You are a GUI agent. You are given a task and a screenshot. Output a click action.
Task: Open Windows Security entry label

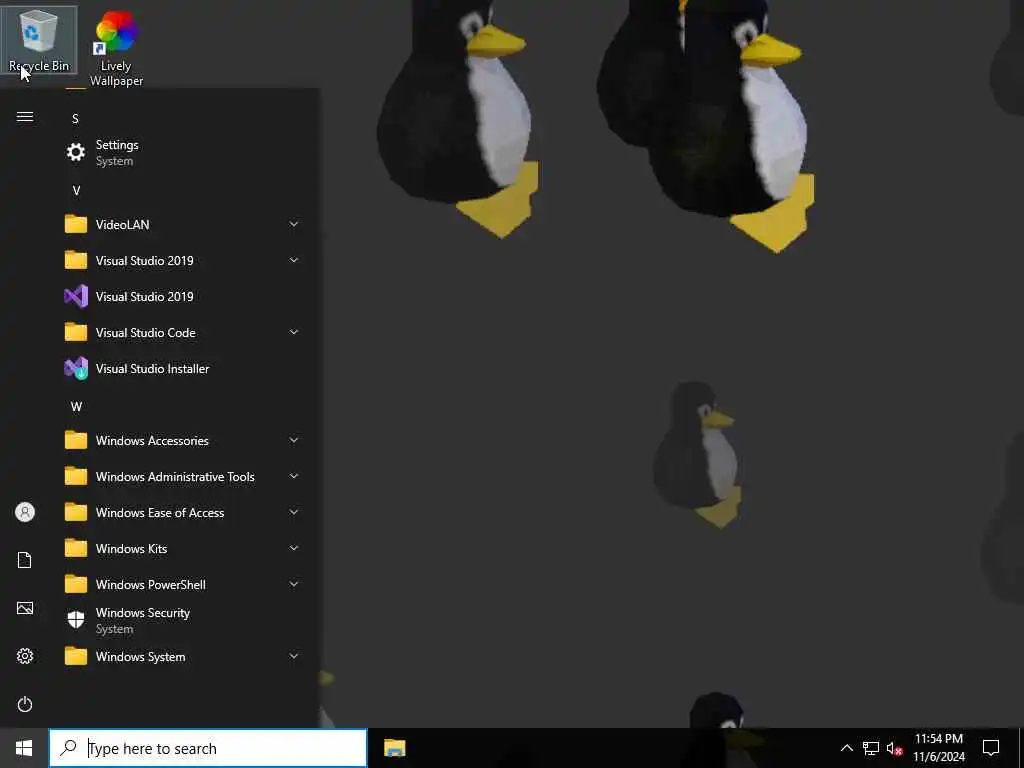pos(143,613)
